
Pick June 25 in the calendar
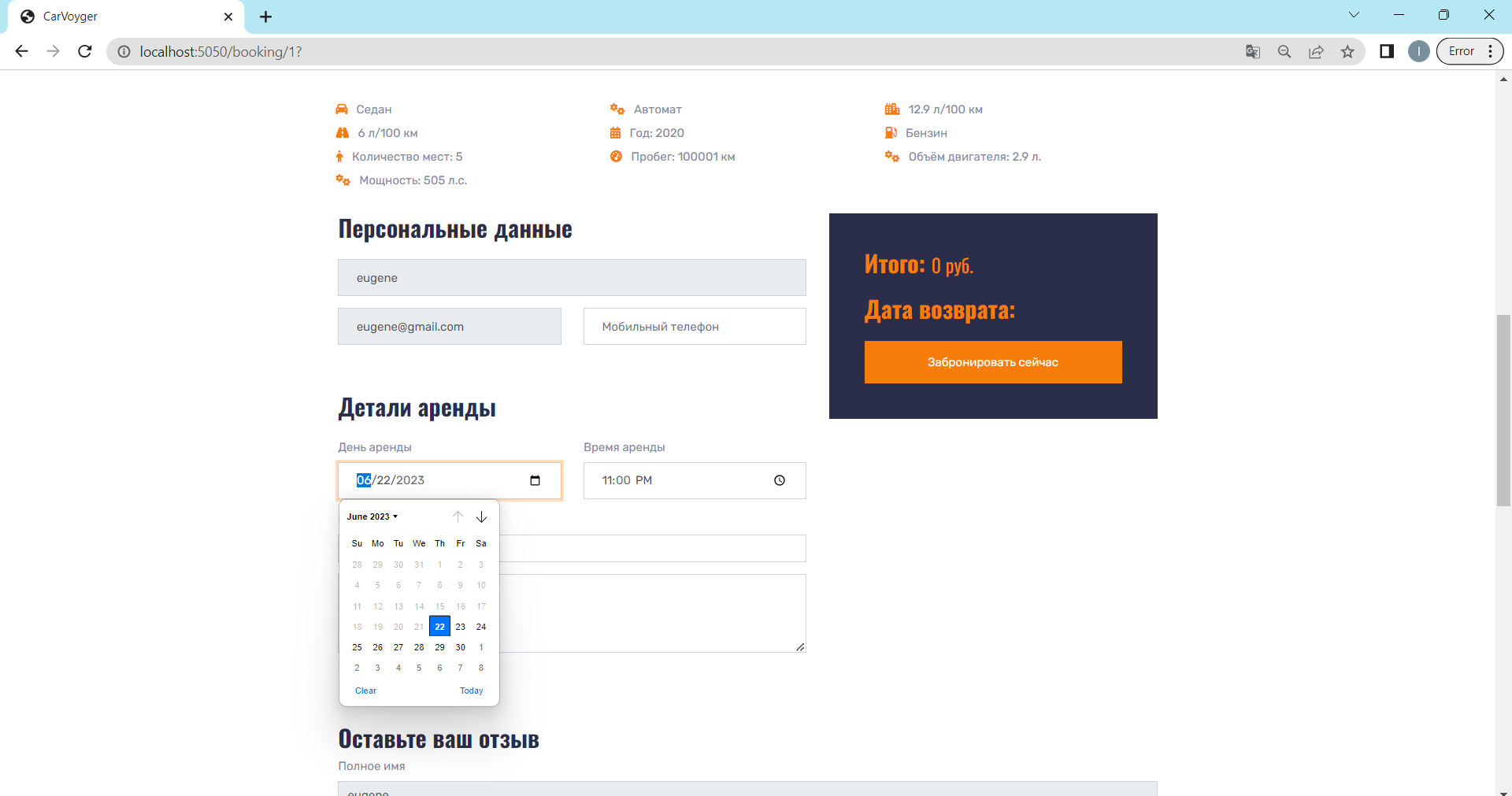357,647
